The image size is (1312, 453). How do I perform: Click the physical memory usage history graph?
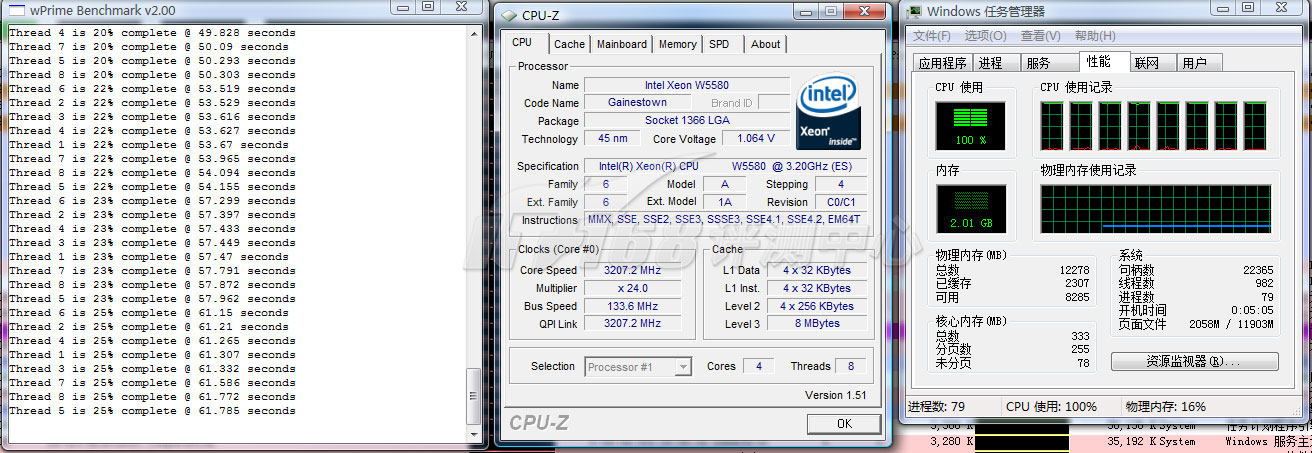tap(1156, 210)
